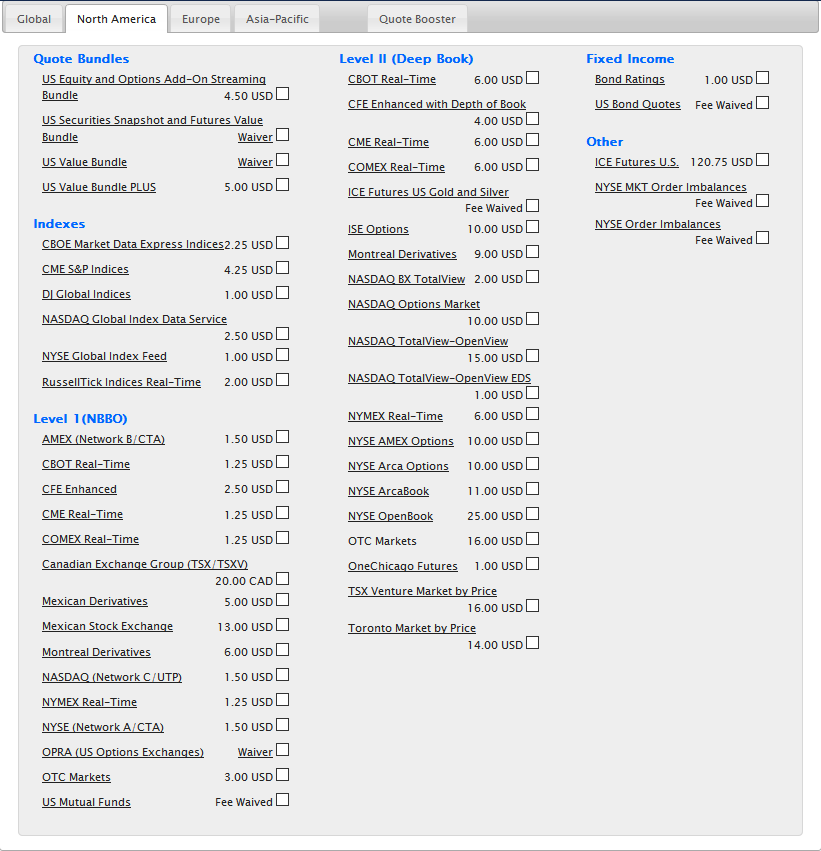Click NASDAQ Options Market link
821x851 pixels.
tap(414, 304)
